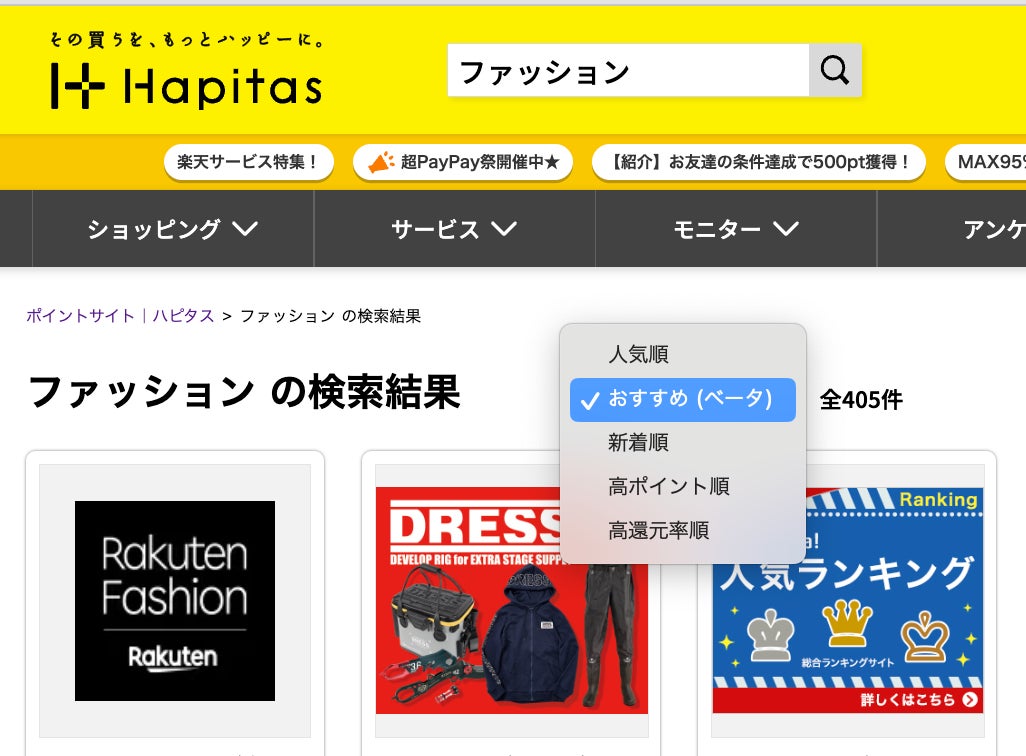Click the 詳しくはこちら arrow on ranking banner
This screenshot has width=1026, height=756.
coord(970,699)
